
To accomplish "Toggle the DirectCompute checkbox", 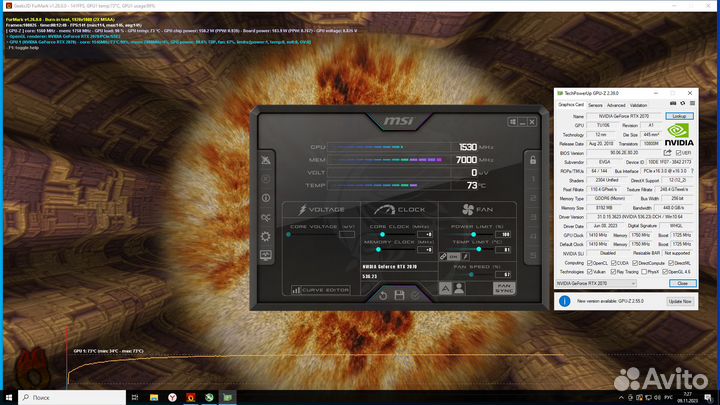I will click(635, 263).
